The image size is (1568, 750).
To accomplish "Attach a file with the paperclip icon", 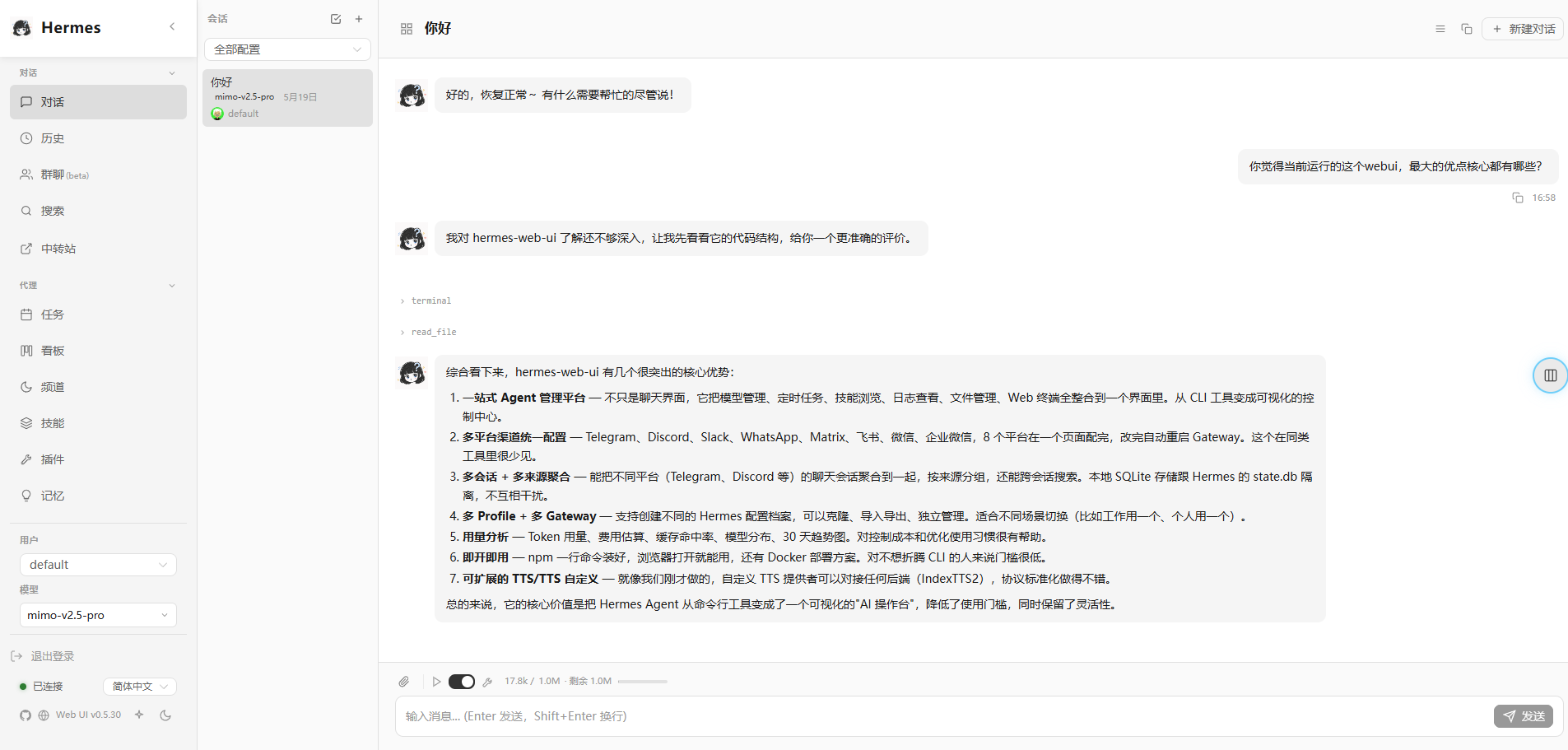I will [x=404, y=682].
